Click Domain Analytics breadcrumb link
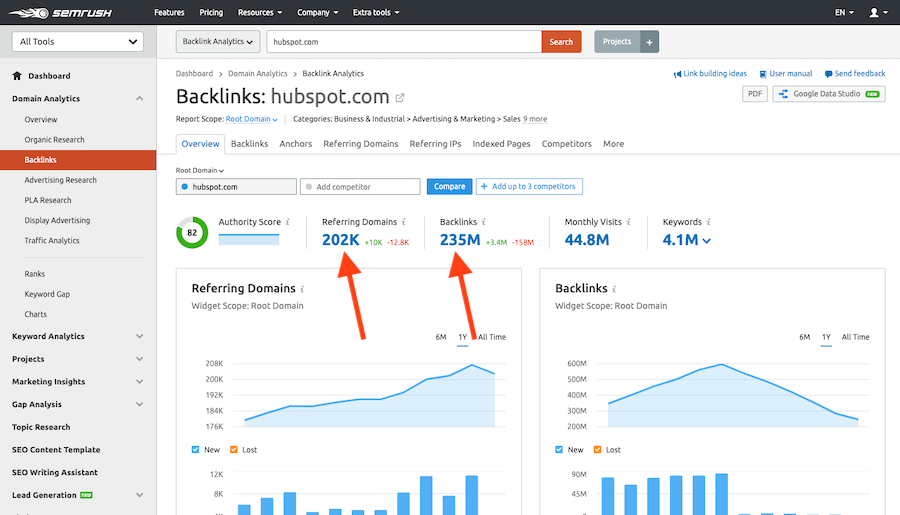 (x=258, y=74)
